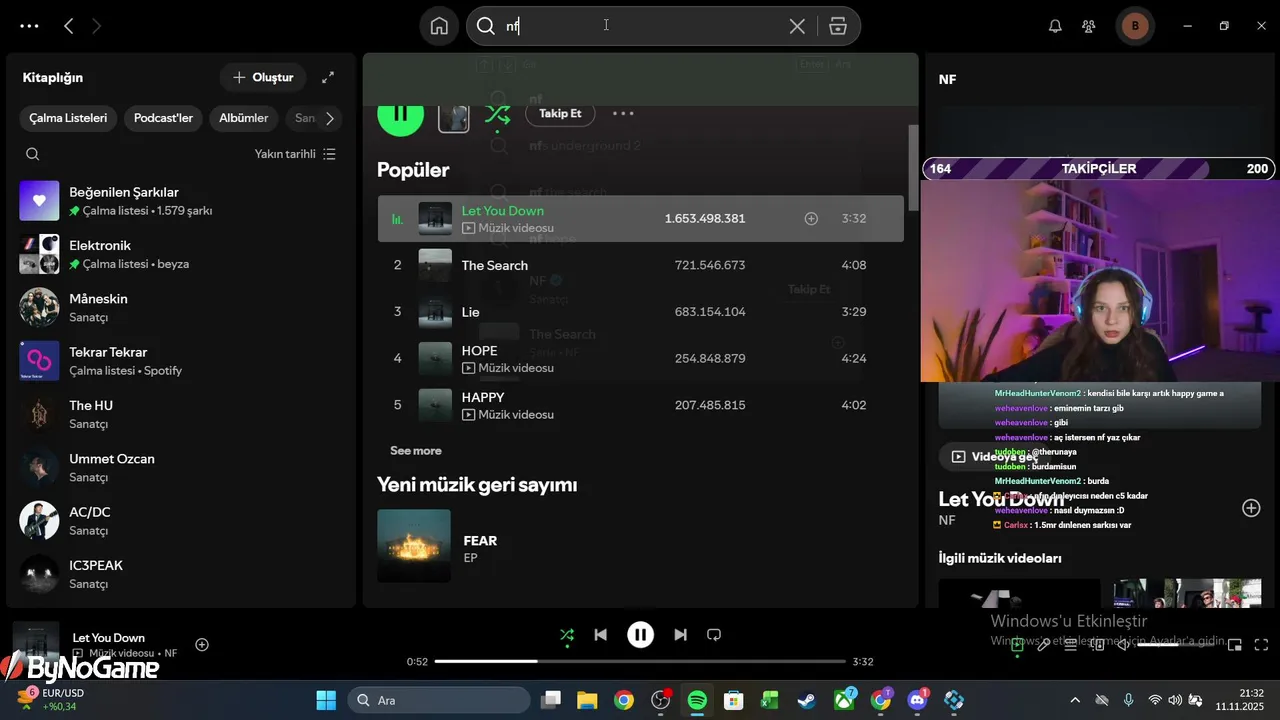Toggle the Now Playing view icon
The image size is (1280, 720).
(x=1017, y=645)
